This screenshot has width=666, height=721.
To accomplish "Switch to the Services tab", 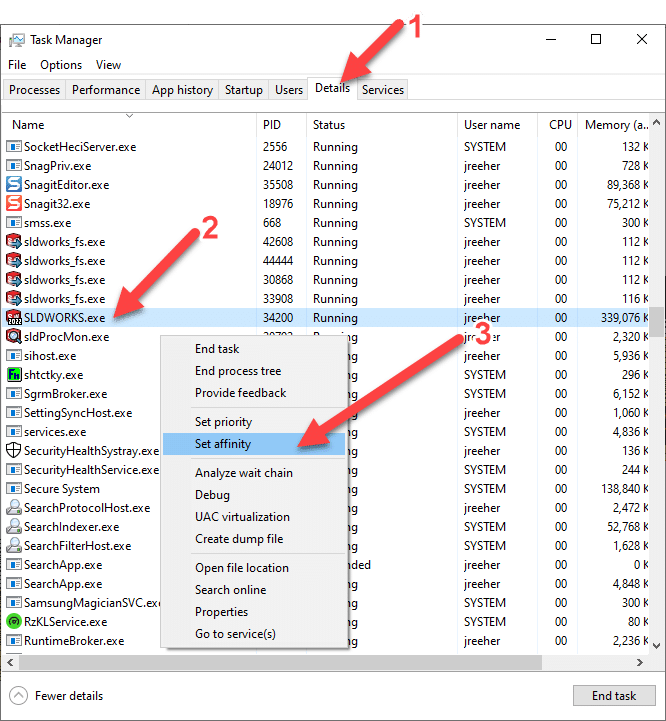I will click(x=383, y=90).
